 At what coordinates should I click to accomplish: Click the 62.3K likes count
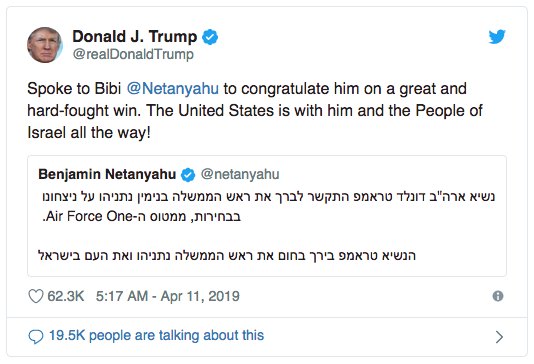point(66,296)
